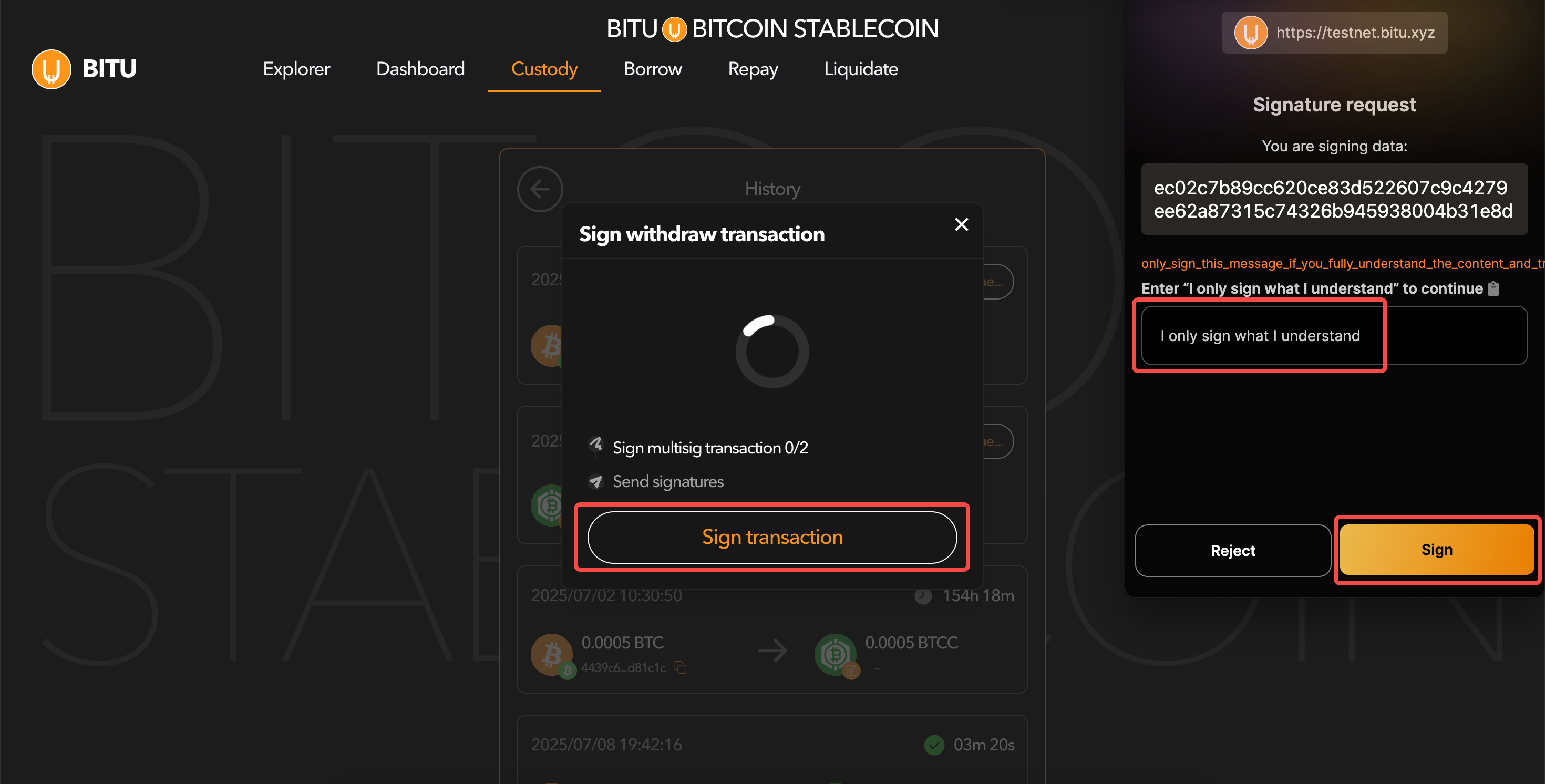
Task: Reject the signature request
Action: (1232, 551)
